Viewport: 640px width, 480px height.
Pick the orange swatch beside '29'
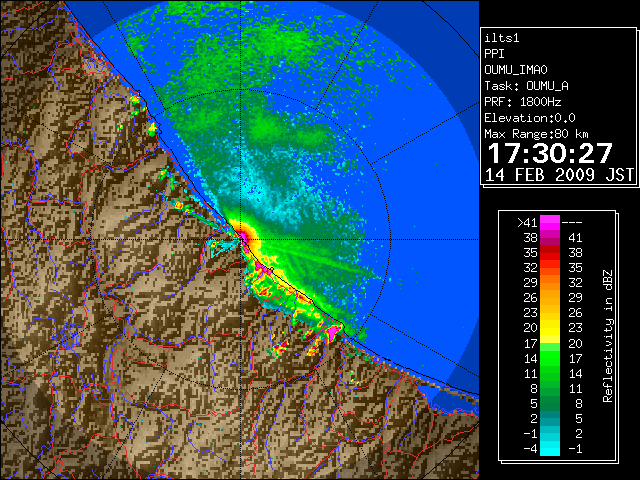click(x=550, y=283)
